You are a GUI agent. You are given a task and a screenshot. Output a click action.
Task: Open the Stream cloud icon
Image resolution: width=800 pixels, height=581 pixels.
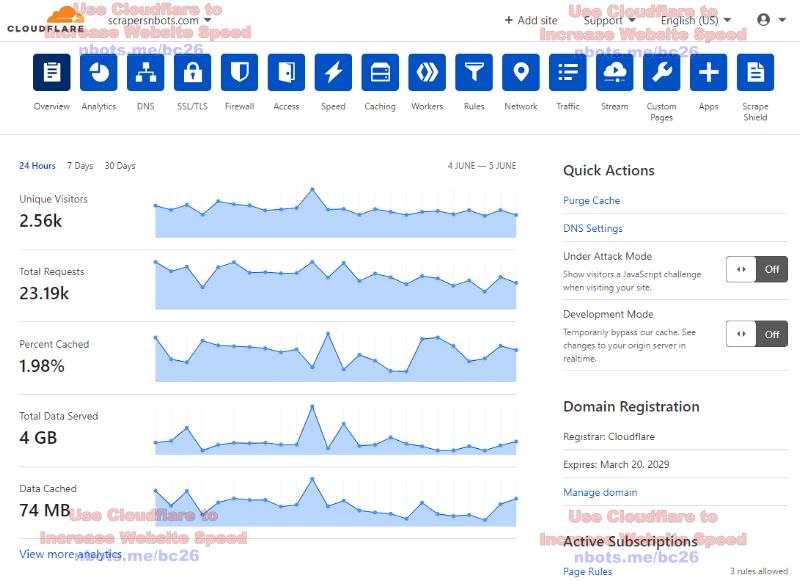pos(615,72)
